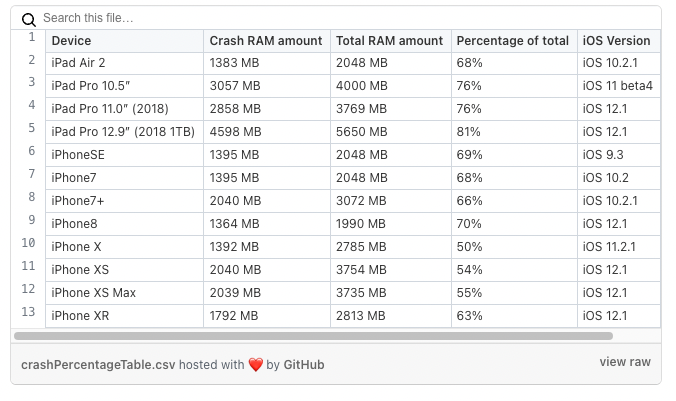Click the 69% percentage cell
The width and height of the screenshot is (676, 401).
pyautogui.click(x=514, y=155)
